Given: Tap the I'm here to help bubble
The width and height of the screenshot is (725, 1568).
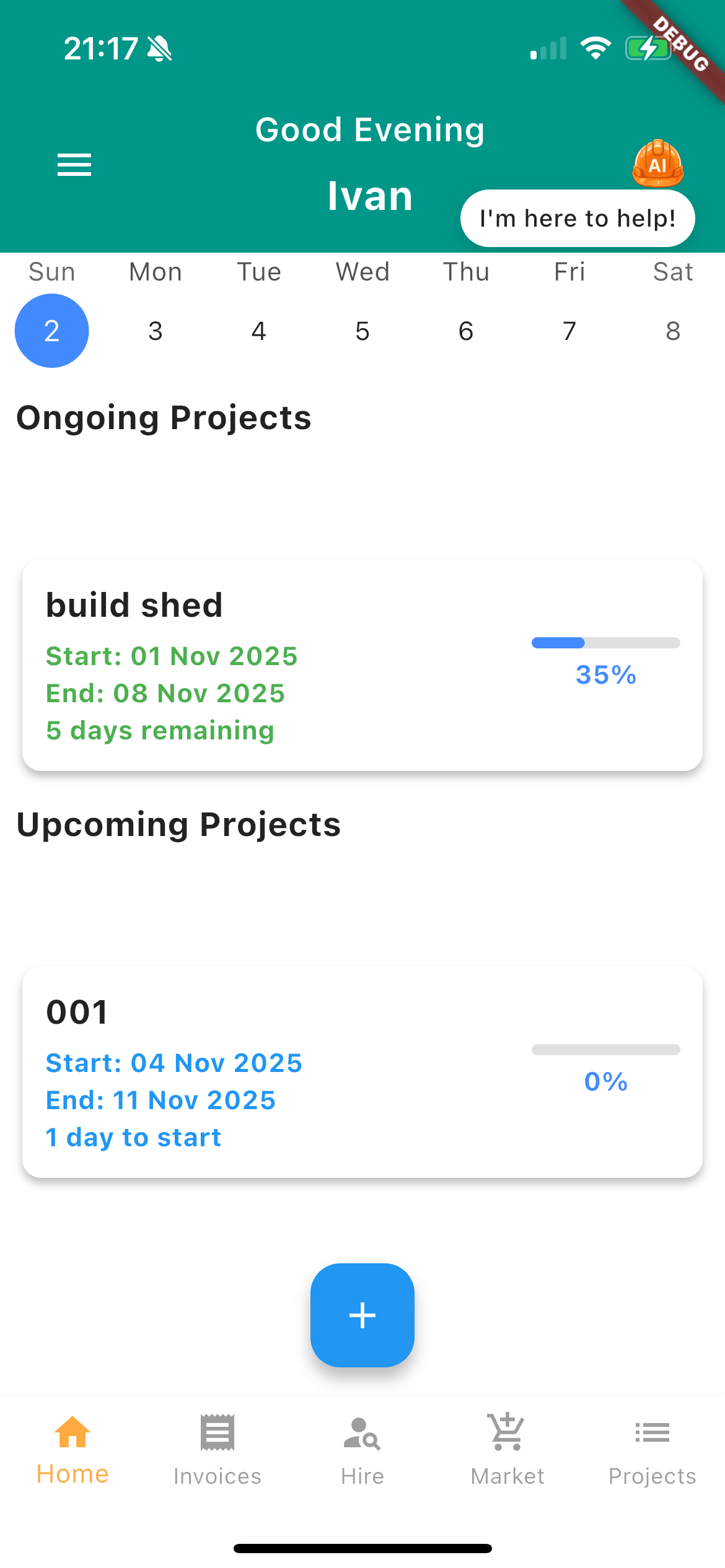Looking at the screenshot, I should tap(578, 218).
